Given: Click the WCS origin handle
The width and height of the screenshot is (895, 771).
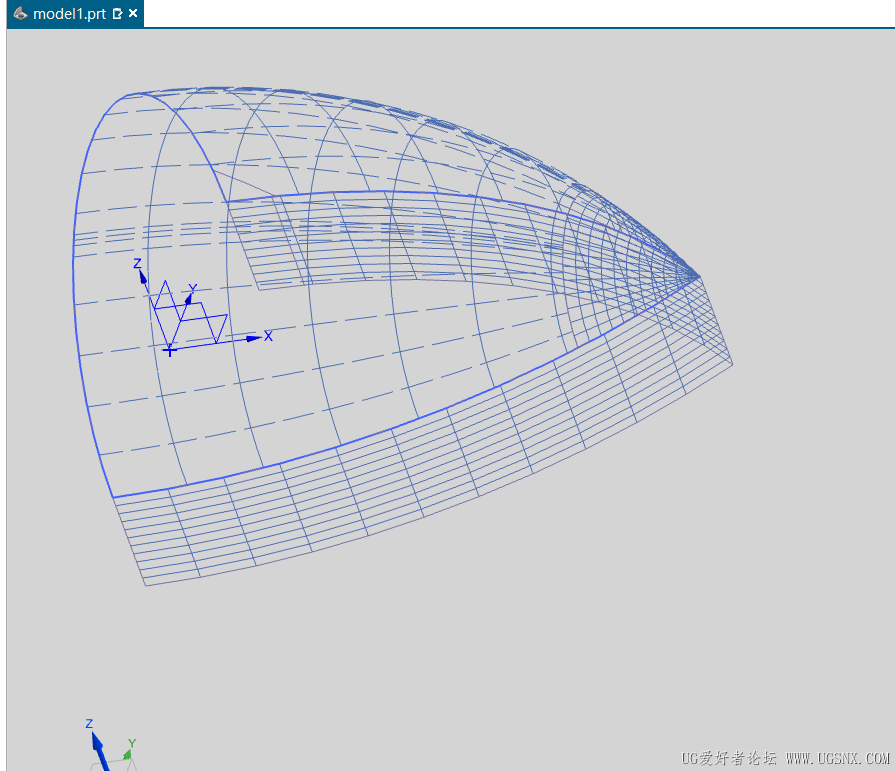Looking at the screenshot, I should [x=170, y=349].
